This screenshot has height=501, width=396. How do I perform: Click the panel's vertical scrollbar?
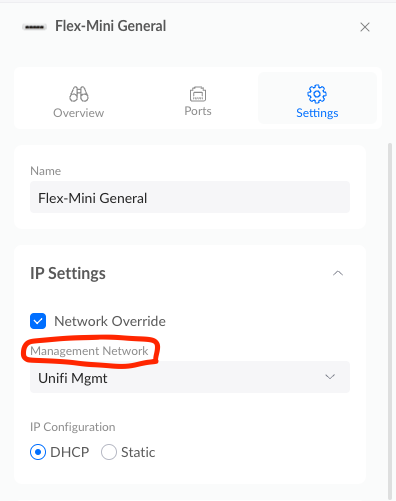pos(390,320)
